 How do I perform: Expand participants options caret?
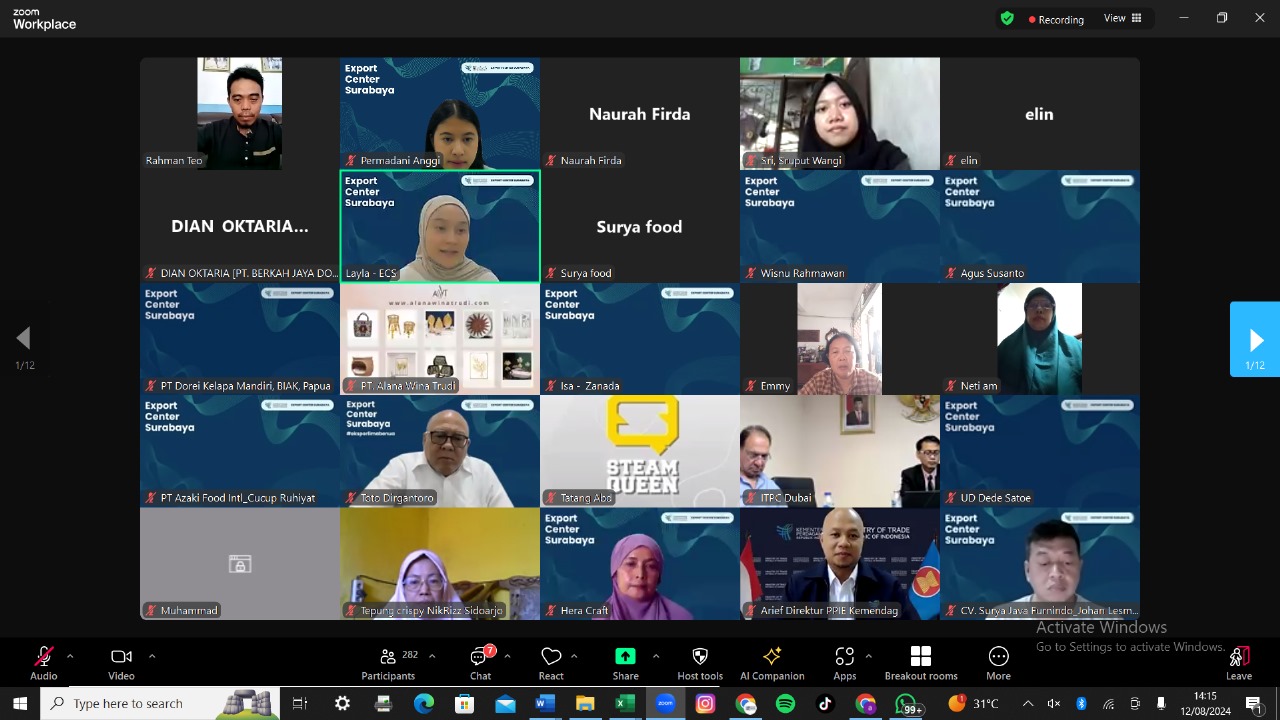tap(432, 656)
